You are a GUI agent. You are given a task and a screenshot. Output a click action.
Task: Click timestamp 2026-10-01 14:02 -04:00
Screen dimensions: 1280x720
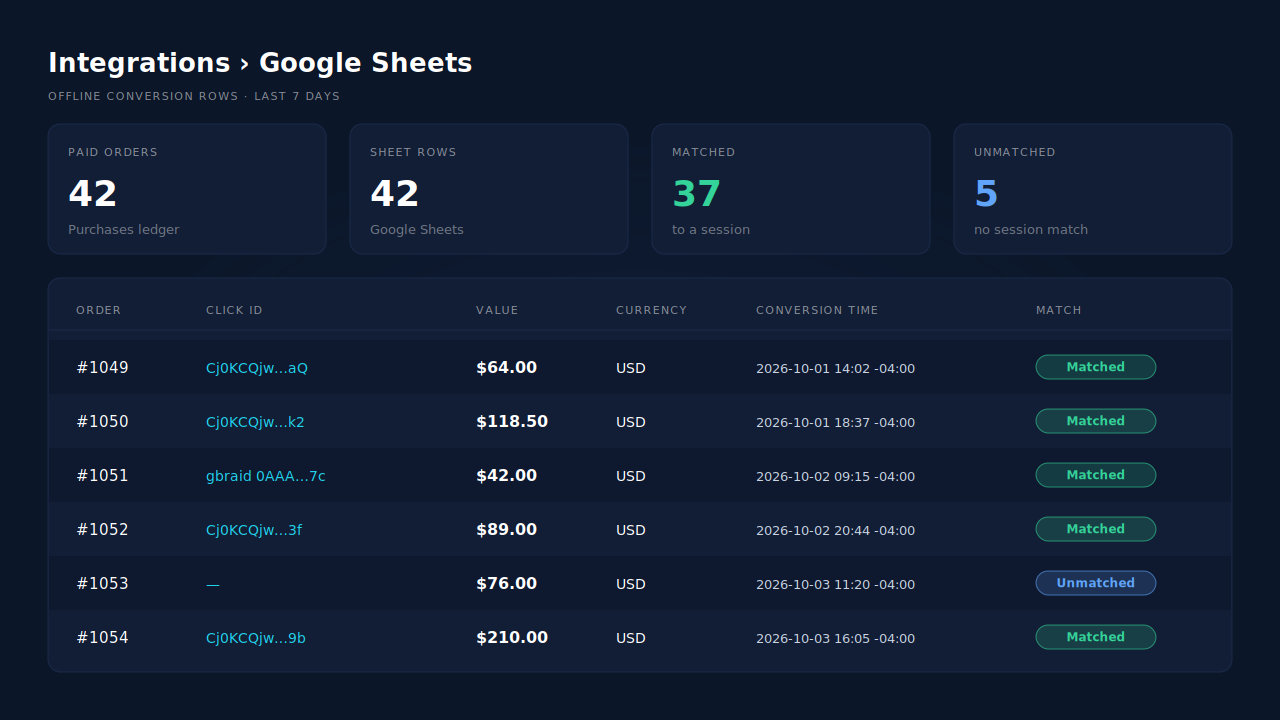coord(835,368)
